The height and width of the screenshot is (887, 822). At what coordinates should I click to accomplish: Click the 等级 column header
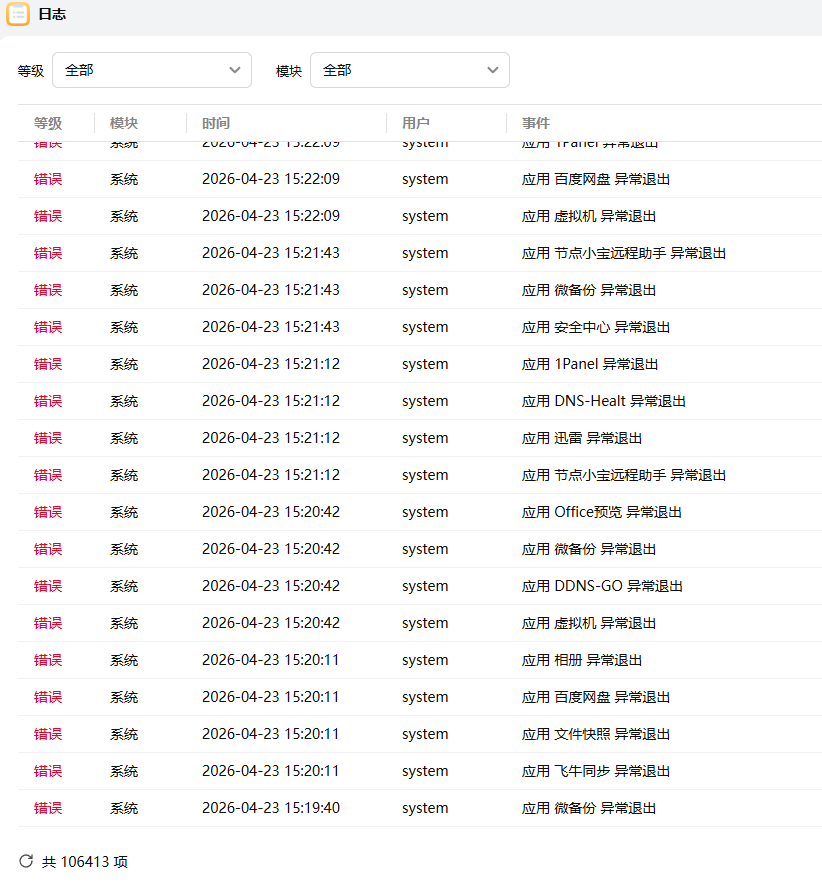point(47,122)
